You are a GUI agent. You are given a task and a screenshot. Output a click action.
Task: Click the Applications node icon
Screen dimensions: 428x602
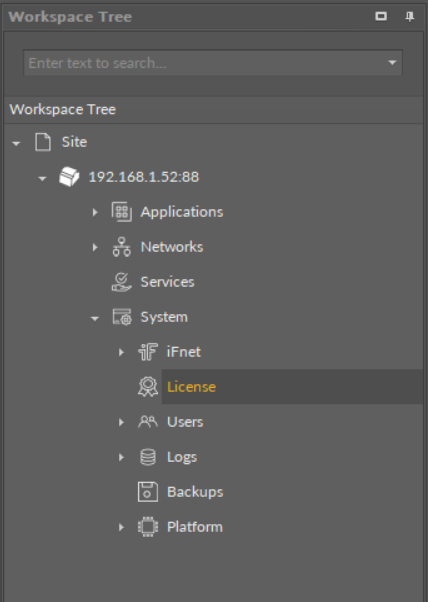pos(122,212)
